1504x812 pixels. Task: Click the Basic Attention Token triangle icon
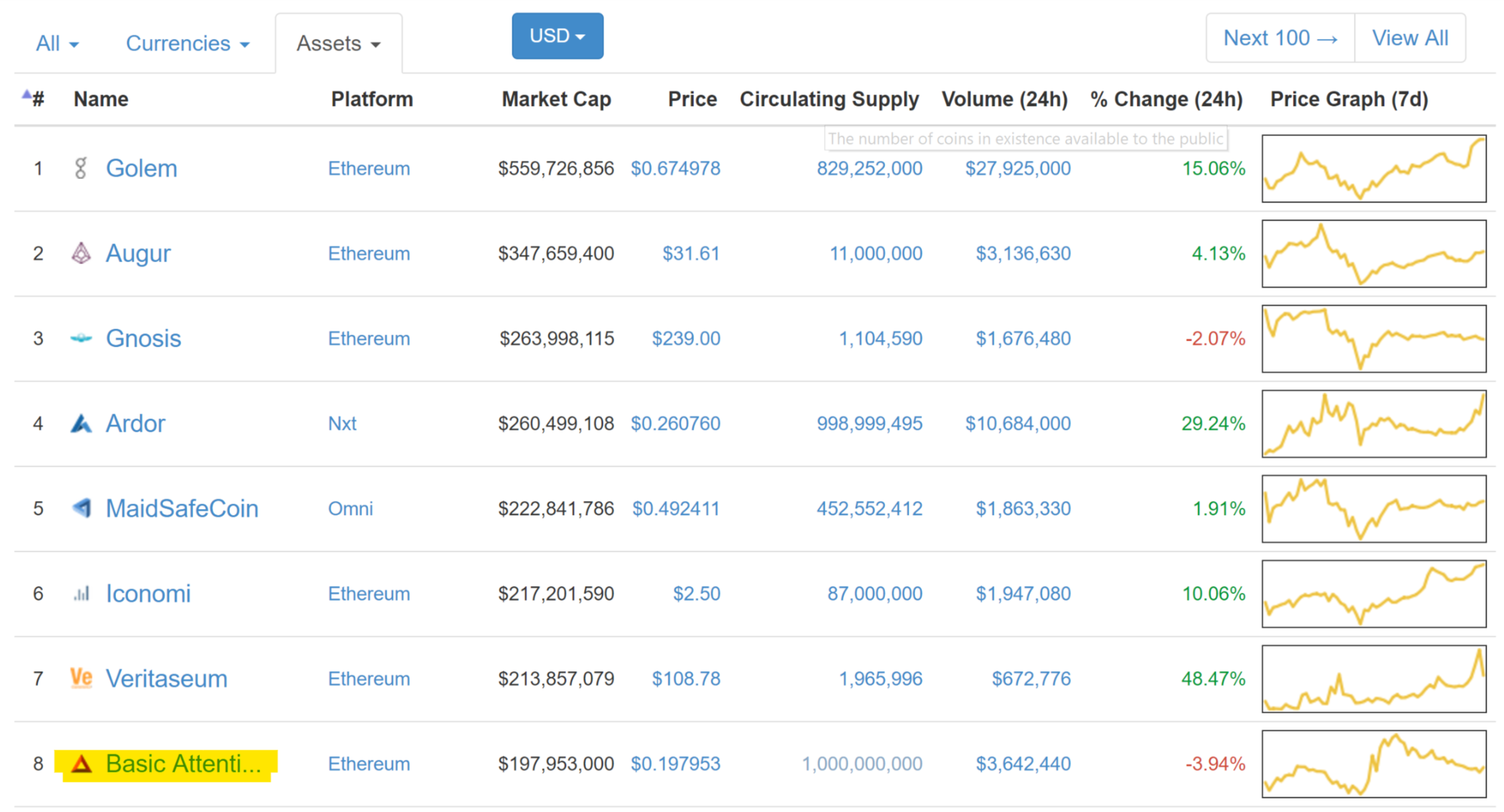coord(81,764)
